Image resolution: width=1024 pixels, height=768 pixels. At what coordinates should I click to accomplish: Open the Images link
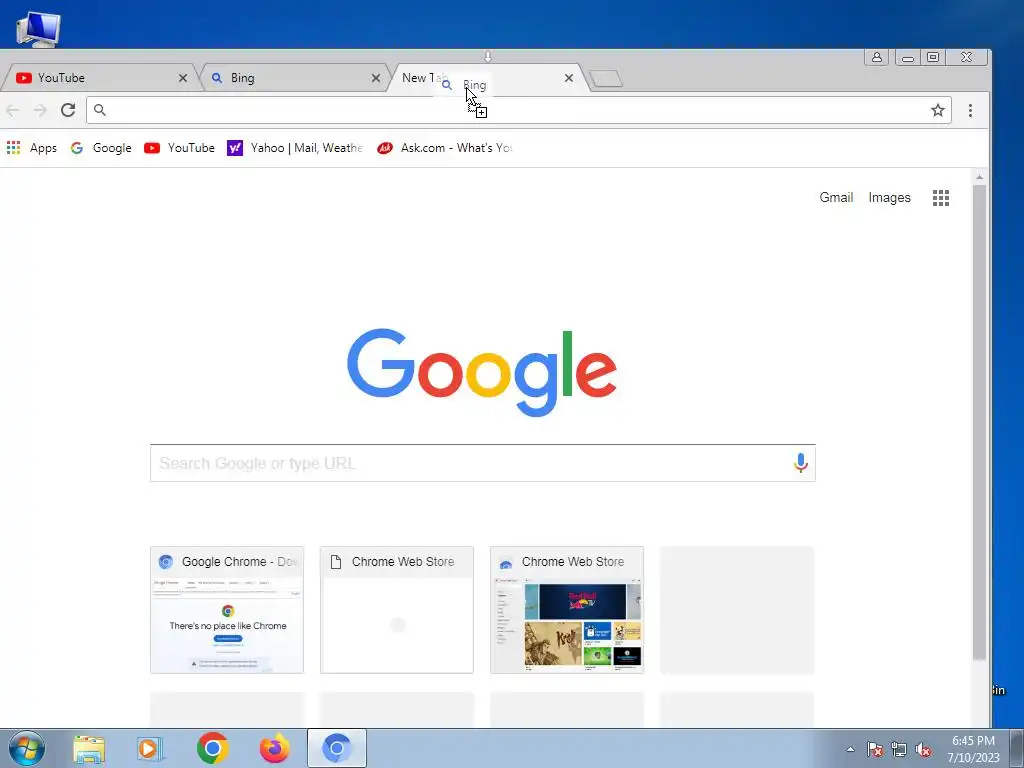889,197
